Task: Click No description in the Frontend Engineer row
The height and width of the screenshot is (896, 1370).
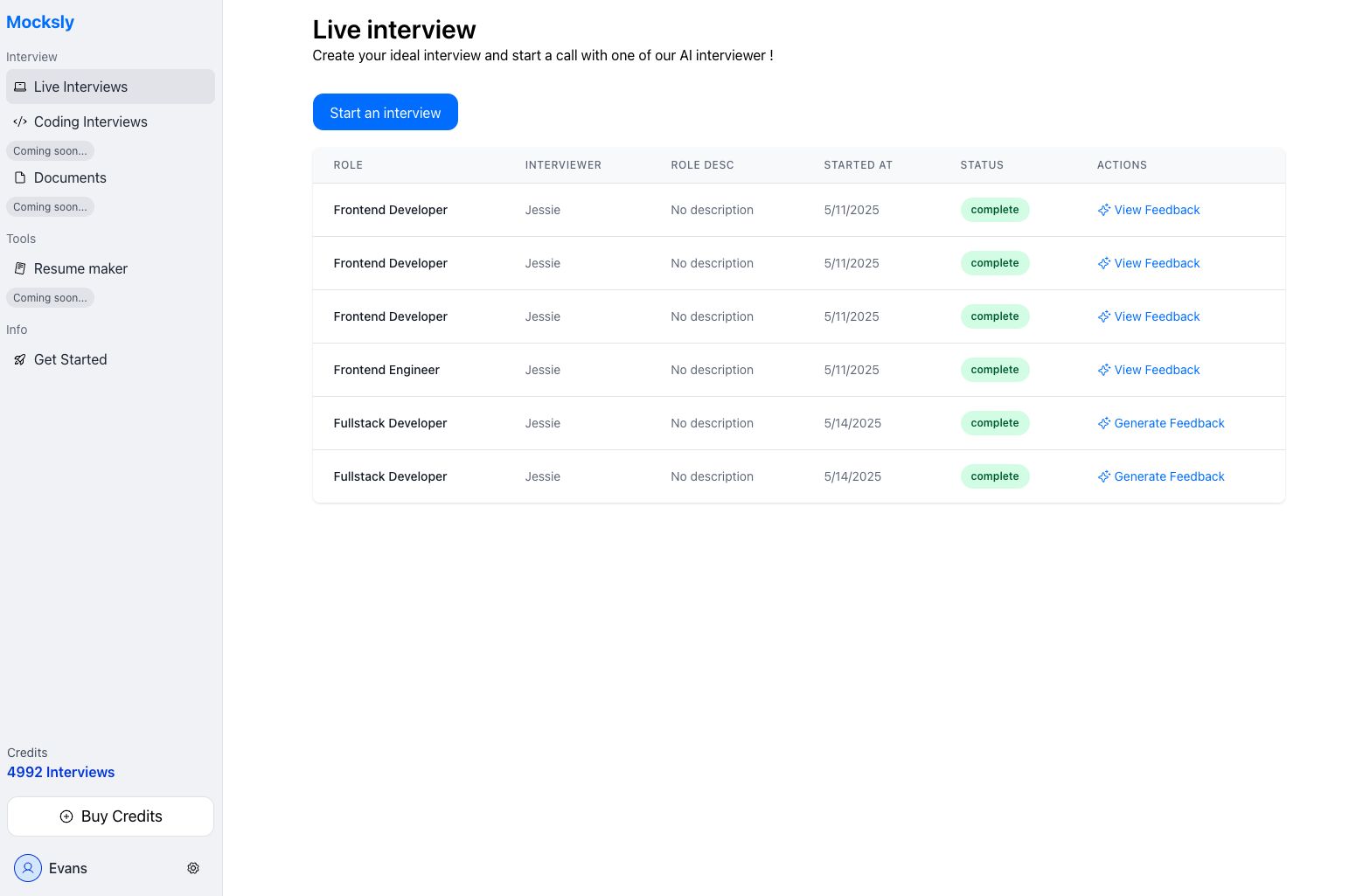Action: pos(713,370)
